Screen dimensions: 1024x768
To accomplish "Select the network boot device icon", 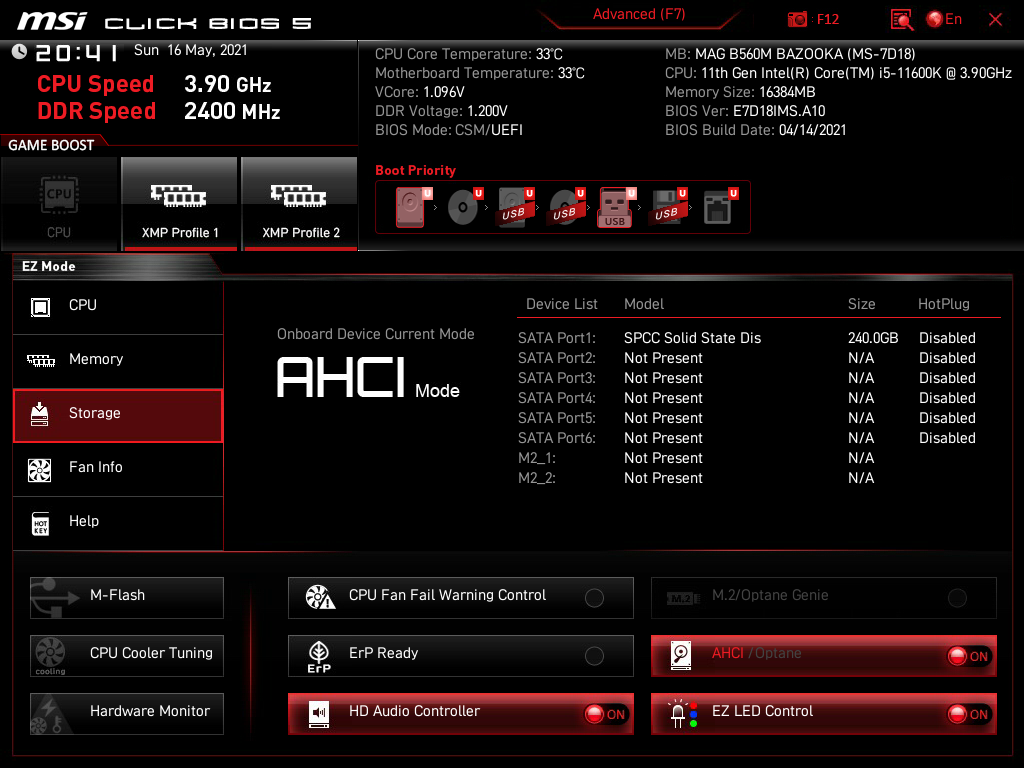I will tap(719, 207).
